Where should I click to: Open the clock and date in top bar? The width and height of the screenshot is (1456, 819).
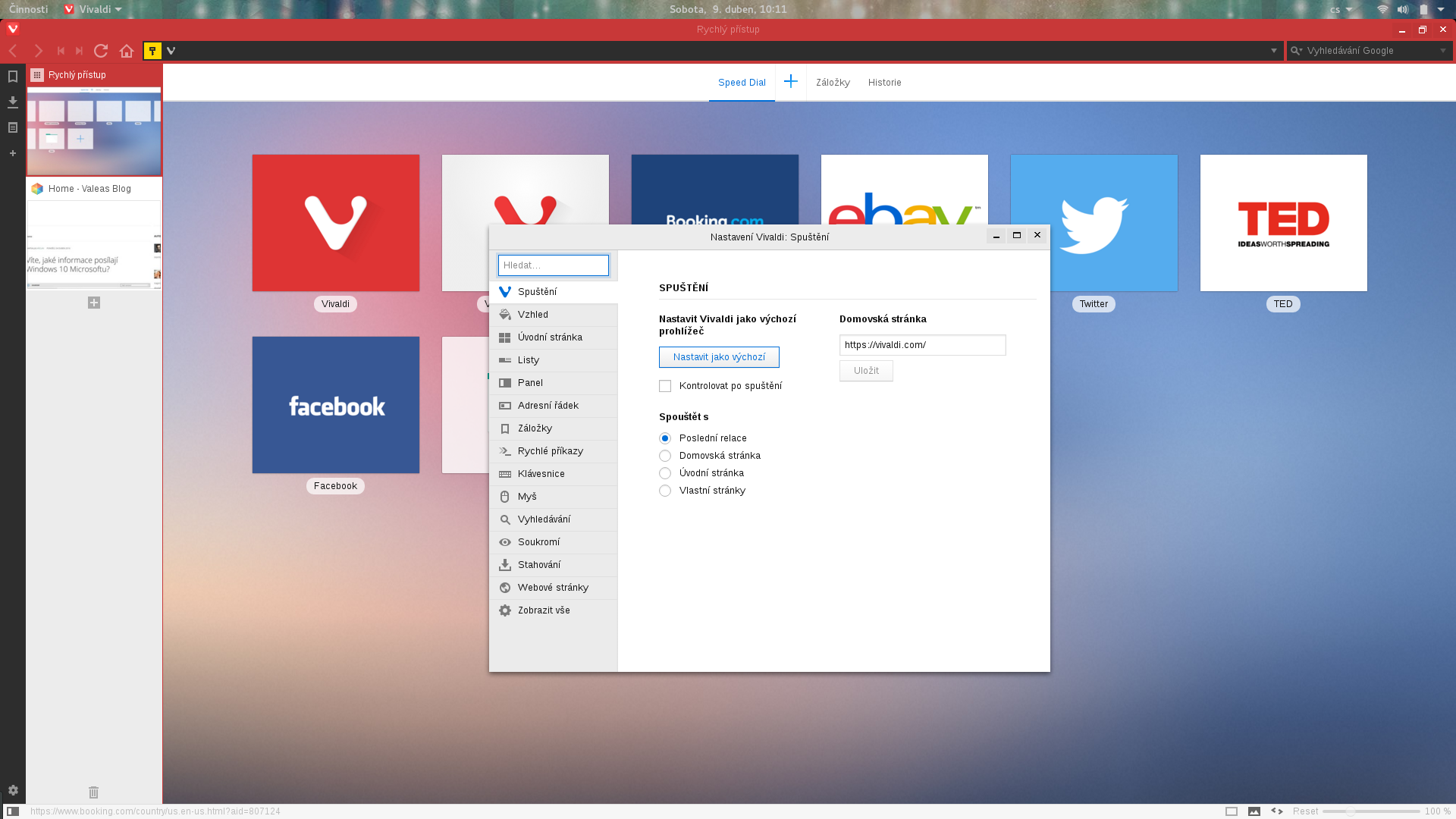(x=728, y=9)
